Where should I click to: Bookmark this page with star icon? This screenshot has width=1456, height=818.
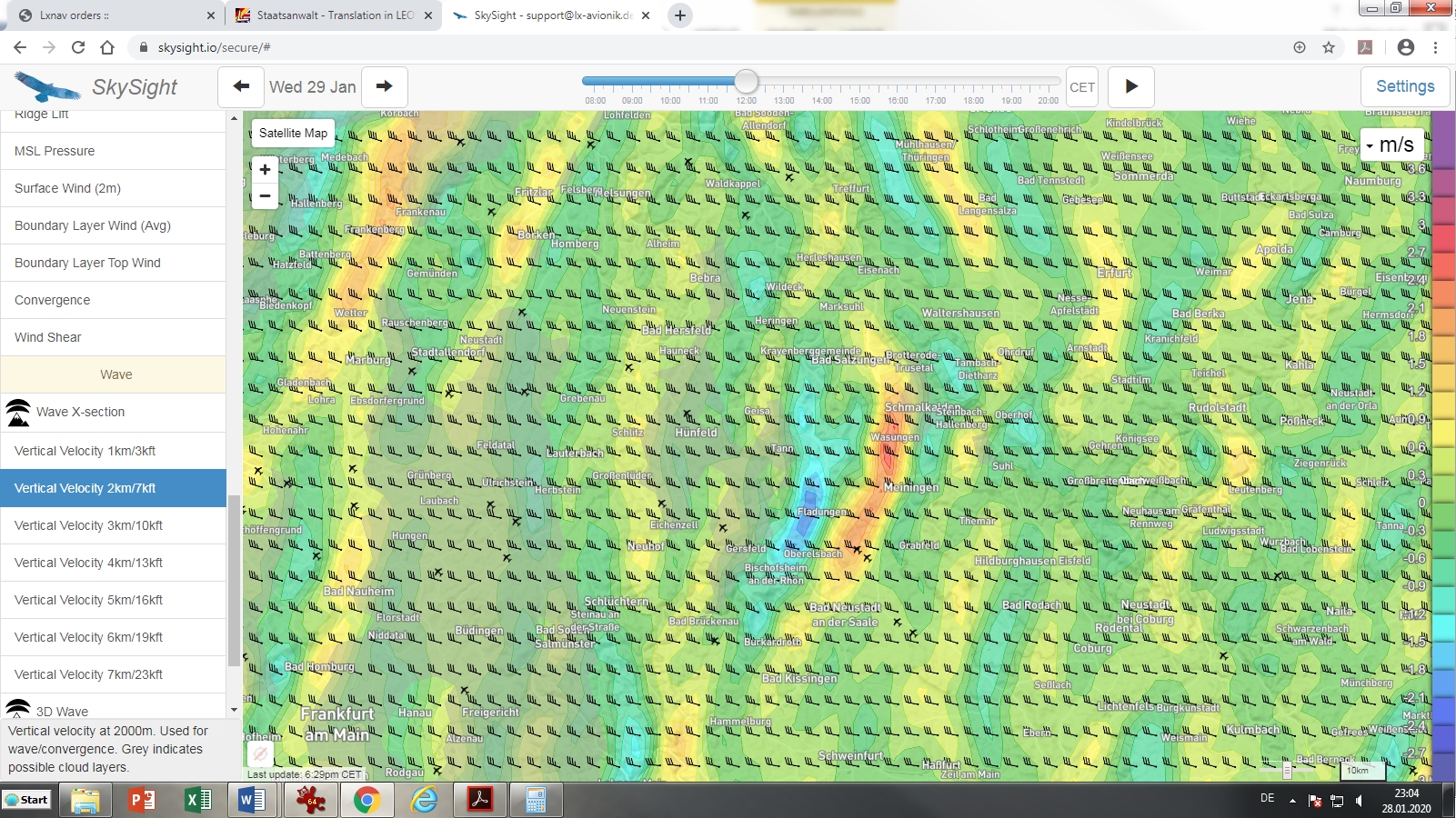[1329, 47]
